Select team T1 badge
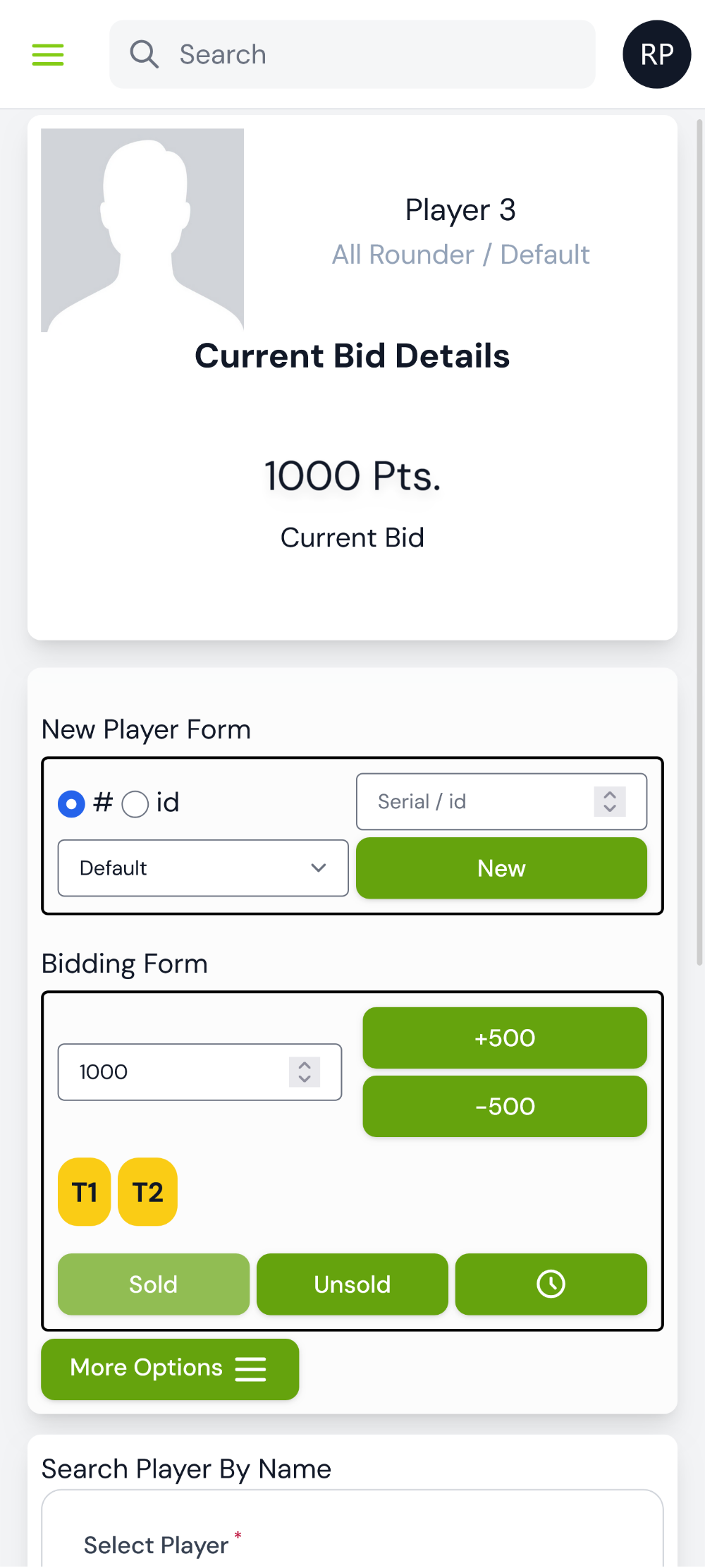This screenshot has width=705, height=1568. pos(85,1192)
